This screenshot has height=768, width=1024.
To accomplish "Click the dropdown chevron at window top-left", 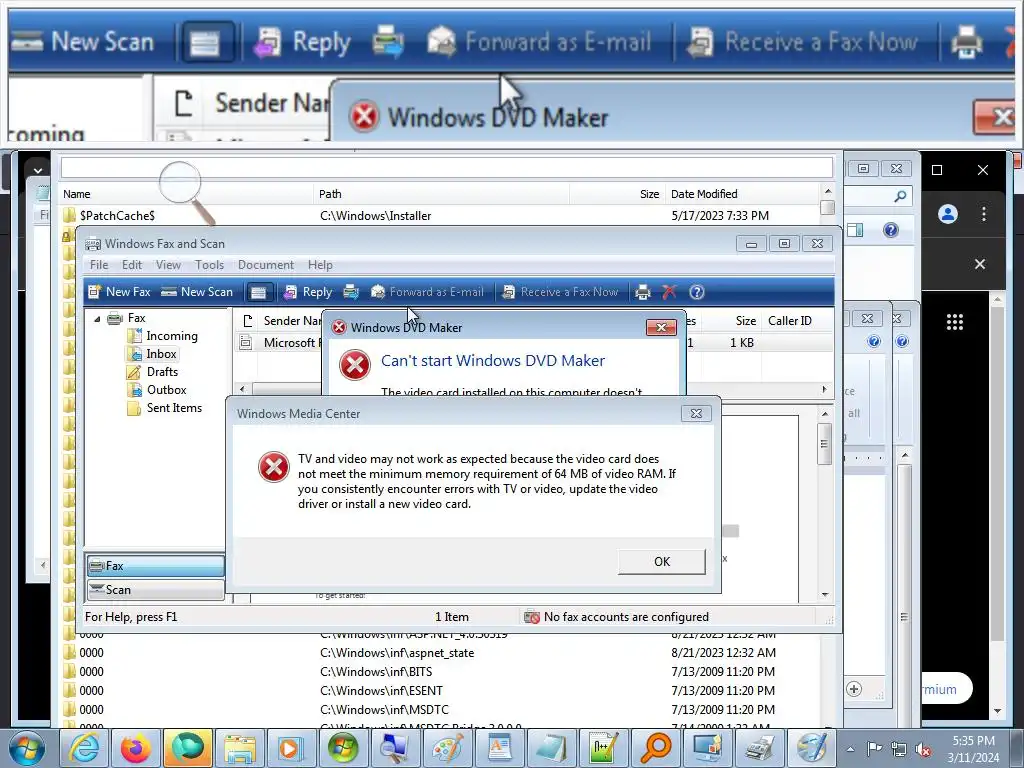I will pos(38,170).
